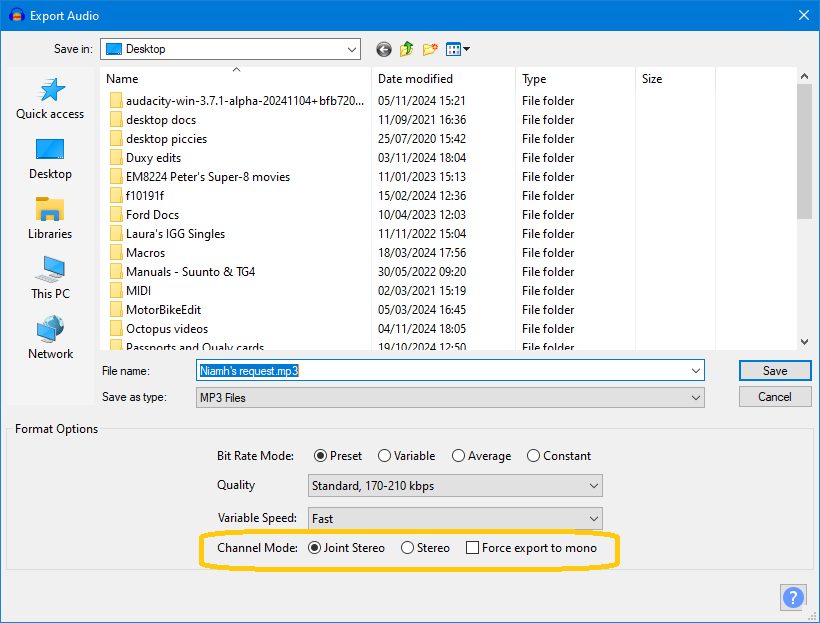The image size is (820, 623).
Task: Click the Save button
Action: pyautogui.click(x=775, y=371)
